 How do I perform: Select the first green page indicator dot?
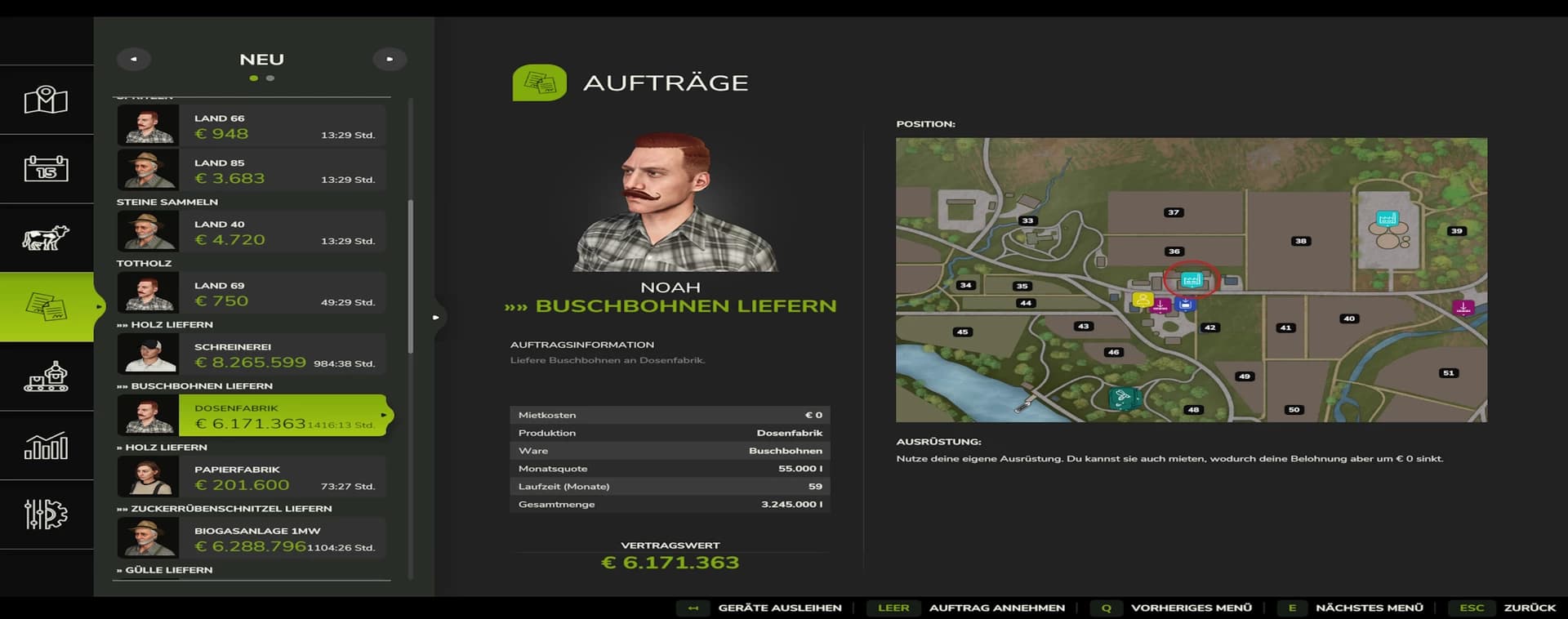[254, 78]
